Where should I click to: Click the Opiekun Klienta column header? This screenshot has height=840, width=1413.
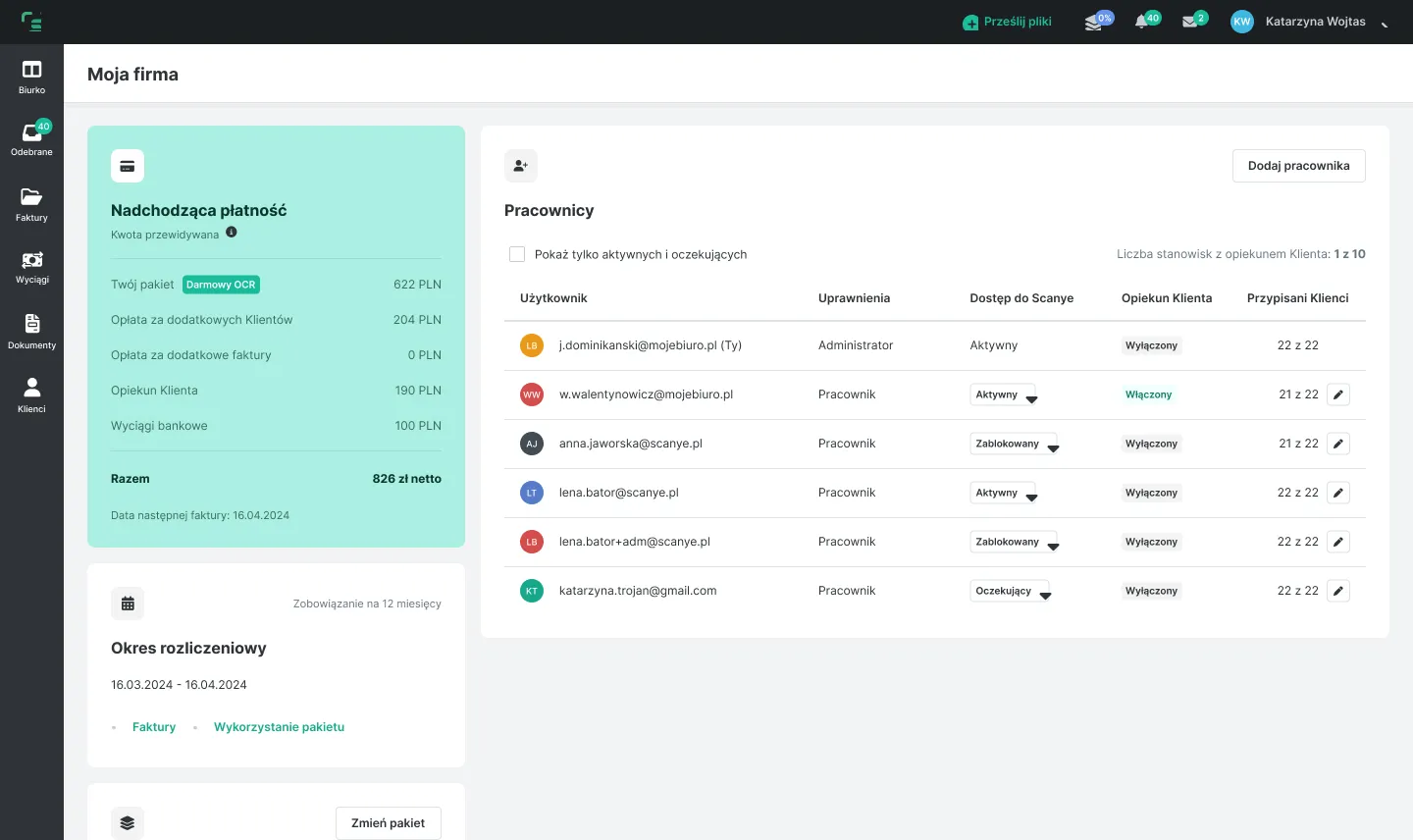point(1167,298)
